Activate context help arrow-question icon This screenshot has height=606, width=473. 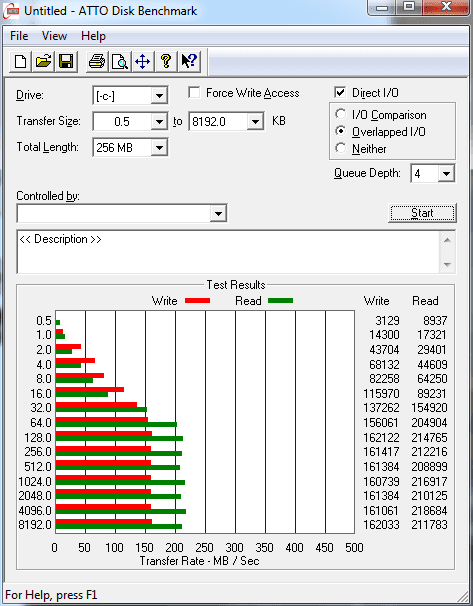point(189,61)
